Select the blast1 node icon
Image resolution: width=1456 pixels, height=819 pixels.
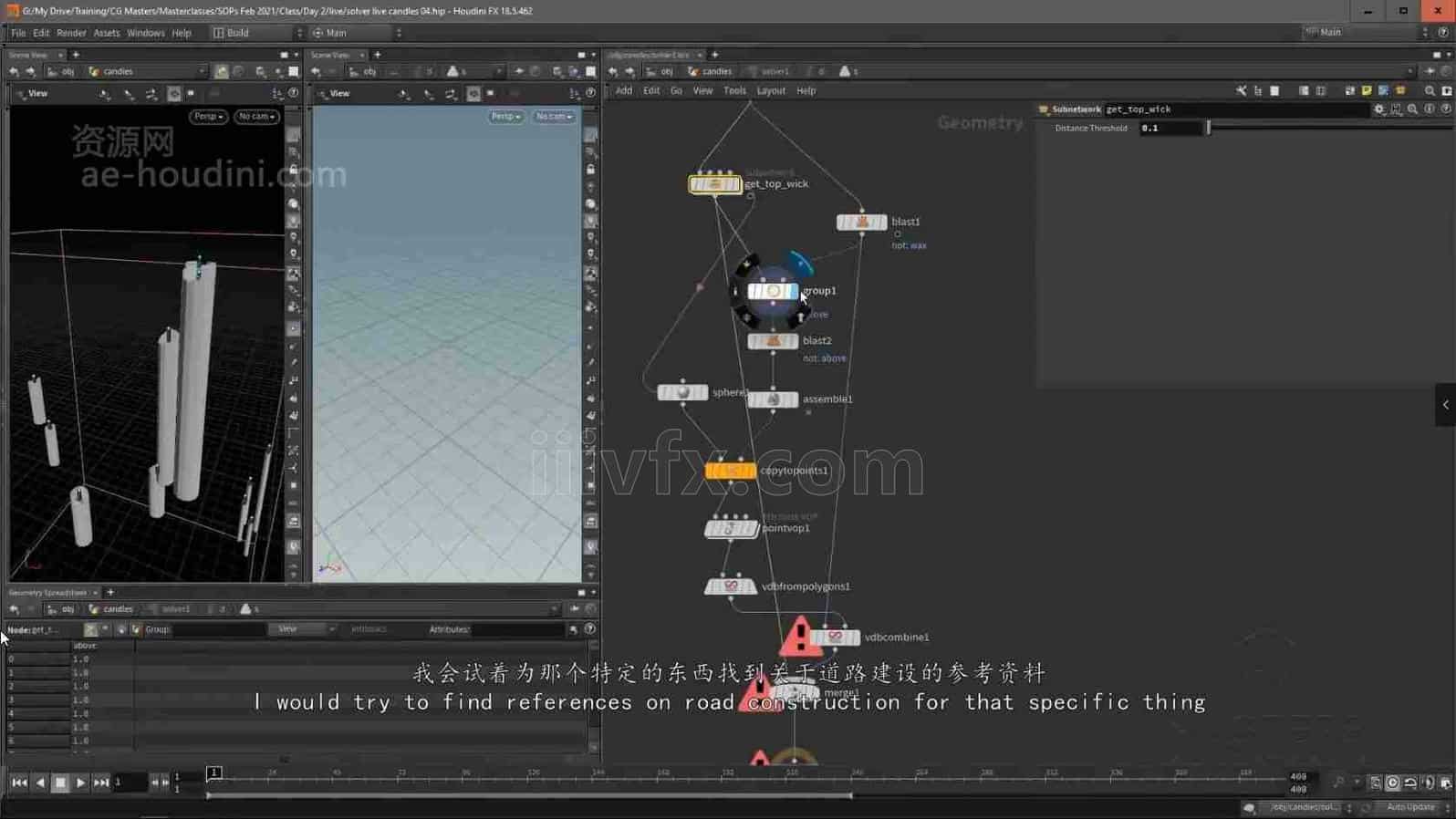[x=861, y=222]
